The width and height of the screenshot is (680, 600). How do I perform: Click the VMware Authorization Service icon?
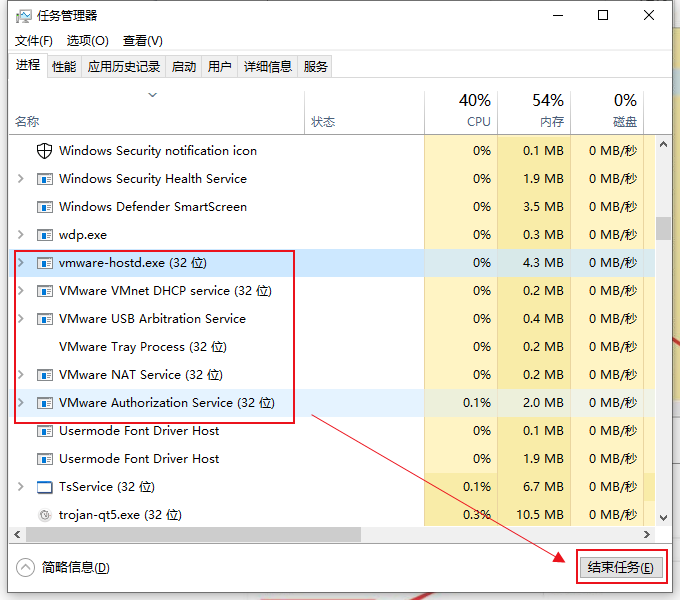tap(45, 403)
